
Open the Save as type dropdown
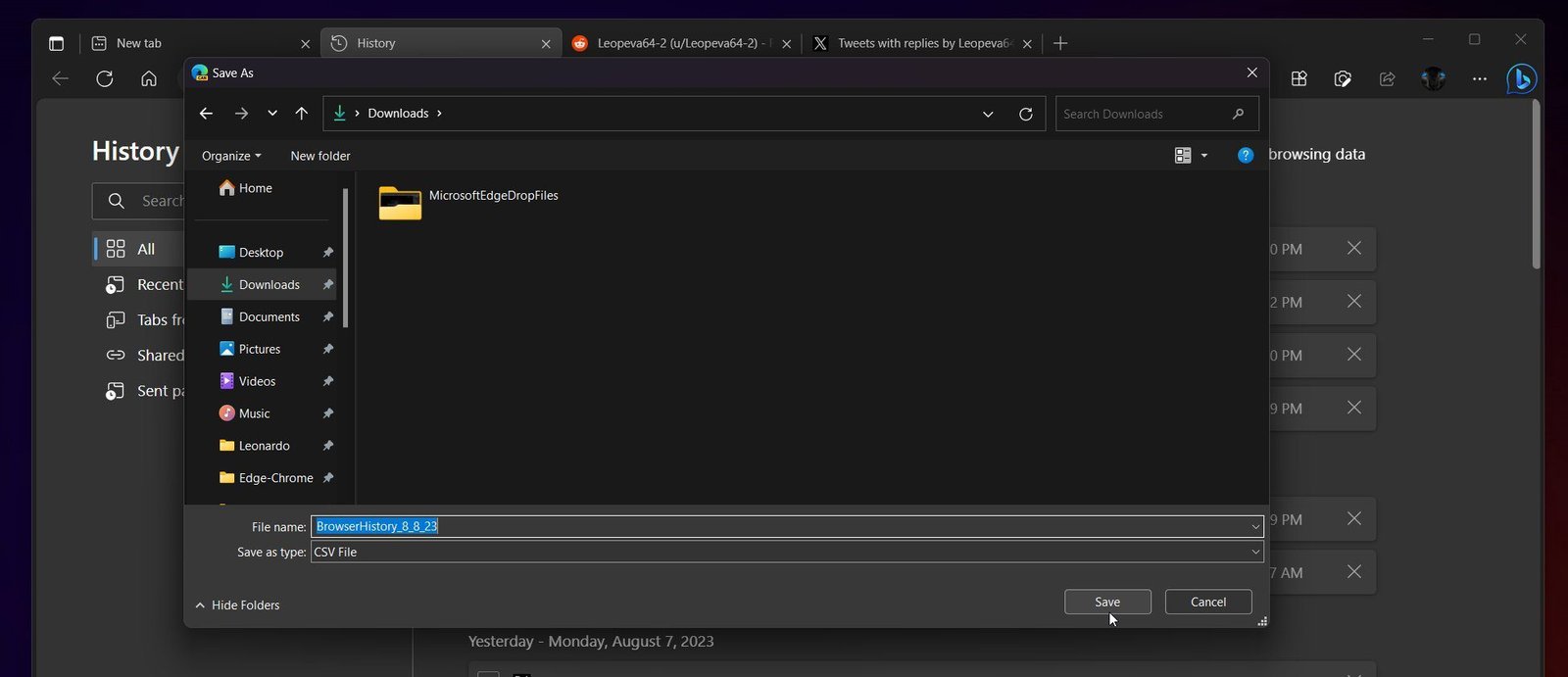click(787, 552)
